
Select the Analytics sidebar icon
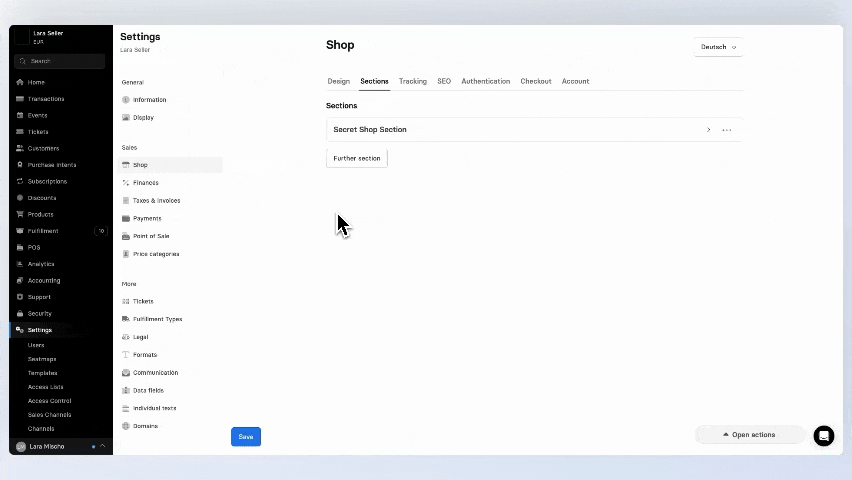coord(20,264)
